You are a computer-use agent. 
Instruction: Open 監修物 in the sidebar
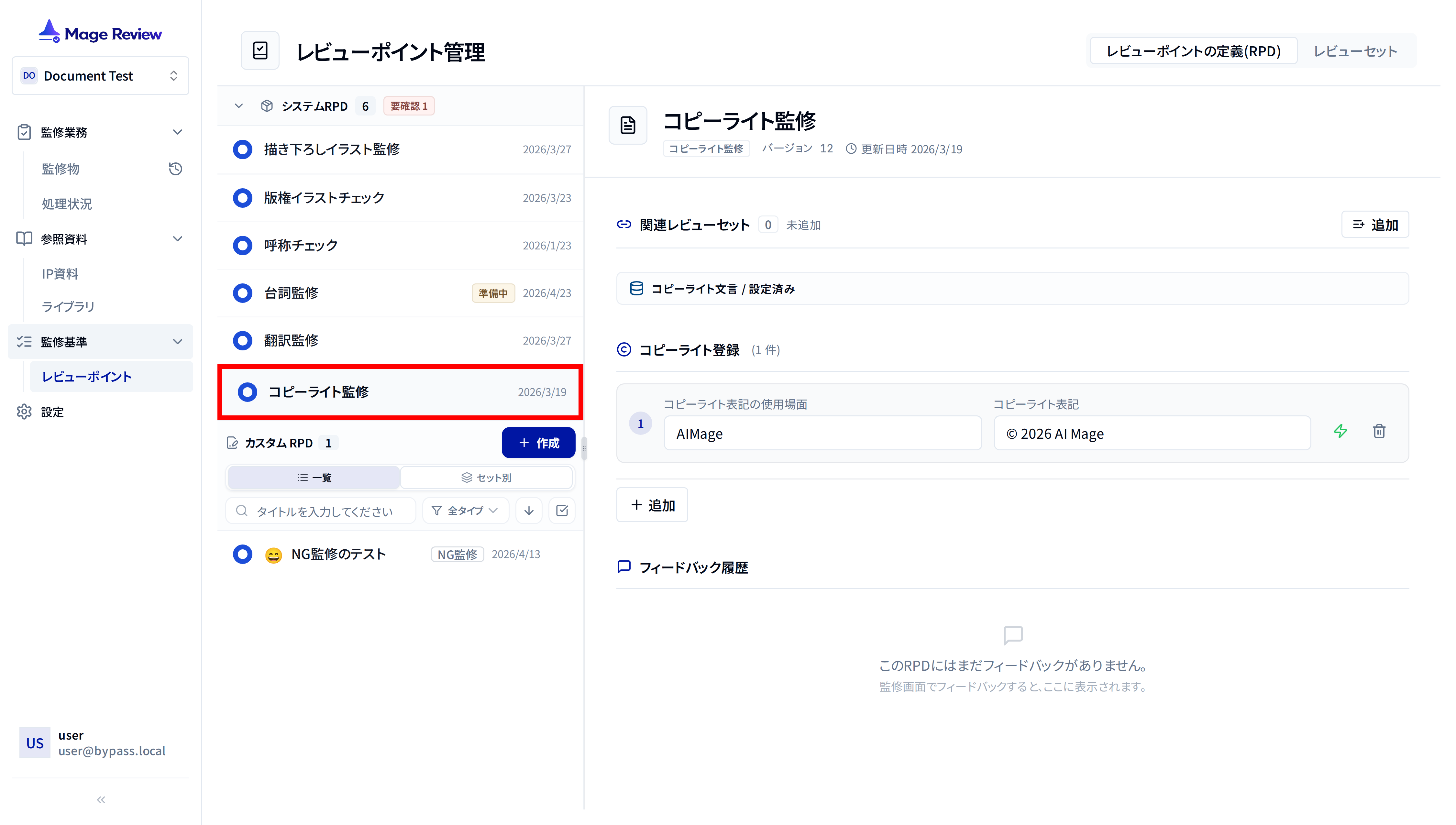click(x=61, y=168)
